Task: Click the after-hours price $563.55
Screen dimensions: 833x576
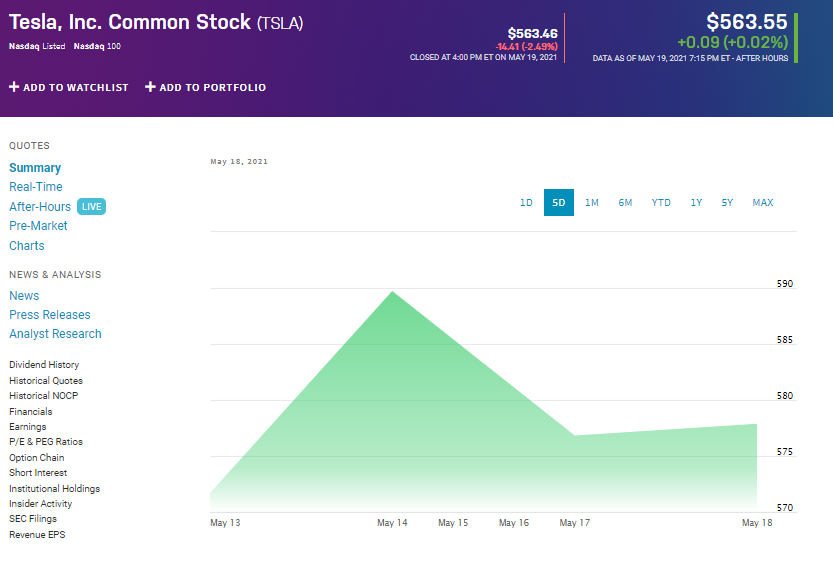Action: tap(746, 22)
